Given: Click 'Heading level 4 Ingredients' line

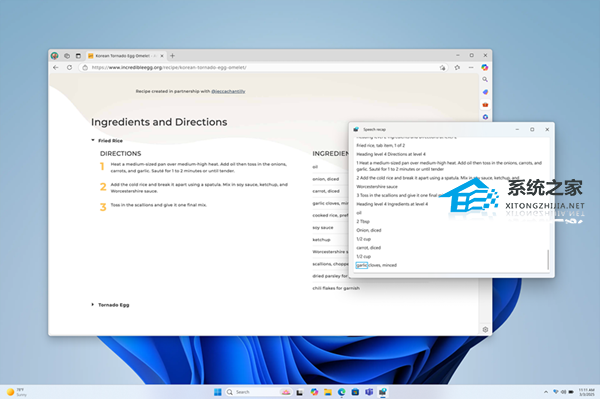Looking at the screenshot, I should (x=392, y=204).
